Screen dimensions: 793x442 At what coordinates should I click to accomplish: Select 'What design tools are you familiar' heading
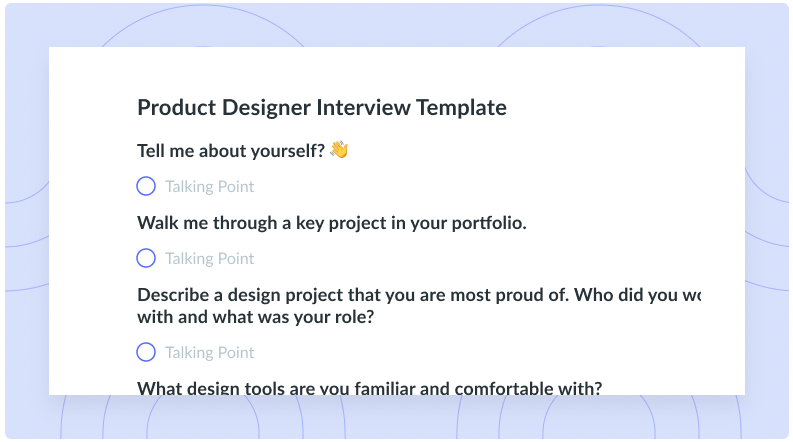(370, 388)
